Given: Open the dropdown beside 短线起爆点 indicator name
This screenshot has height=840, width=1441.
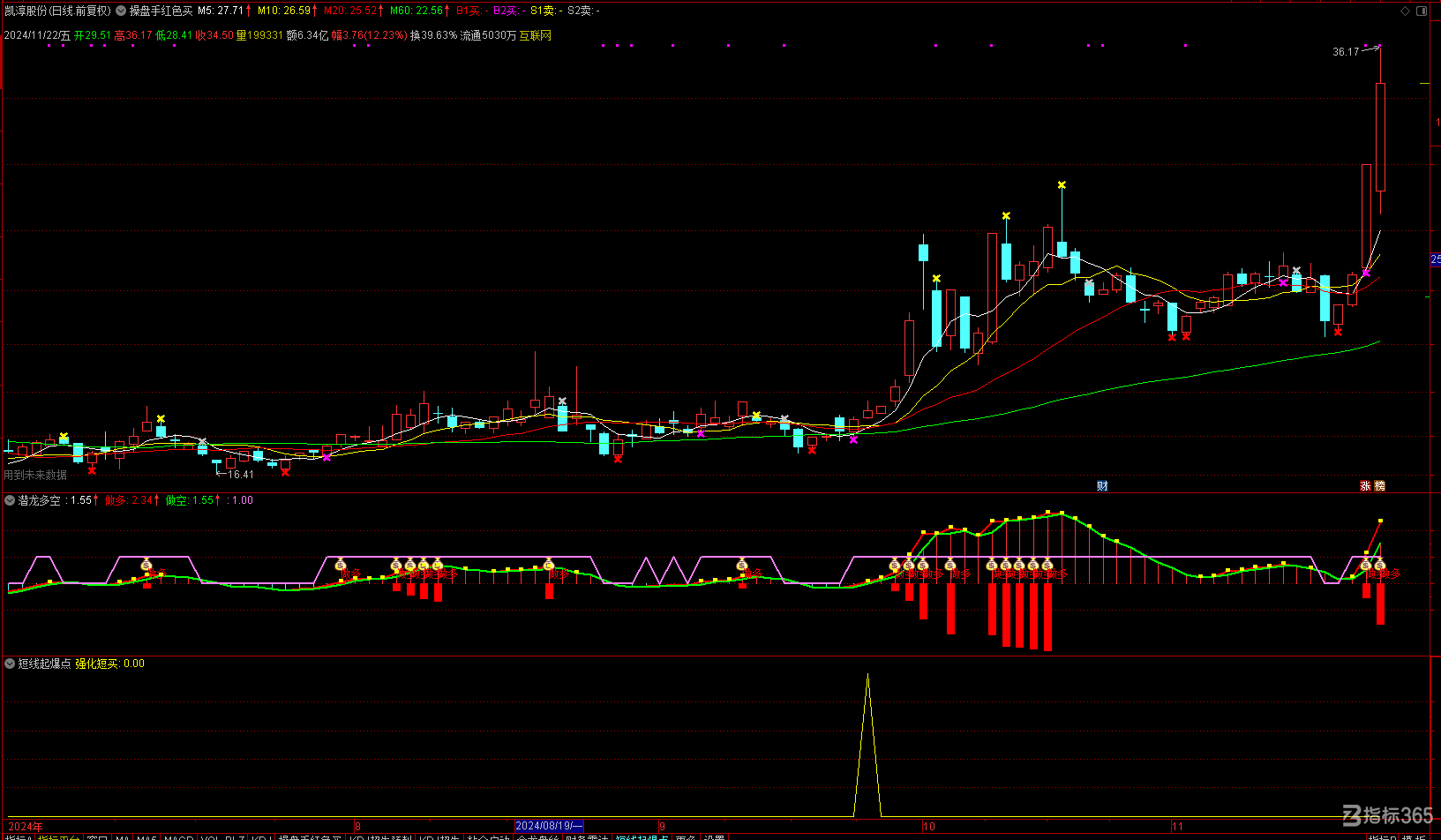Looking at the screenshot, I should tap(10, 664).
